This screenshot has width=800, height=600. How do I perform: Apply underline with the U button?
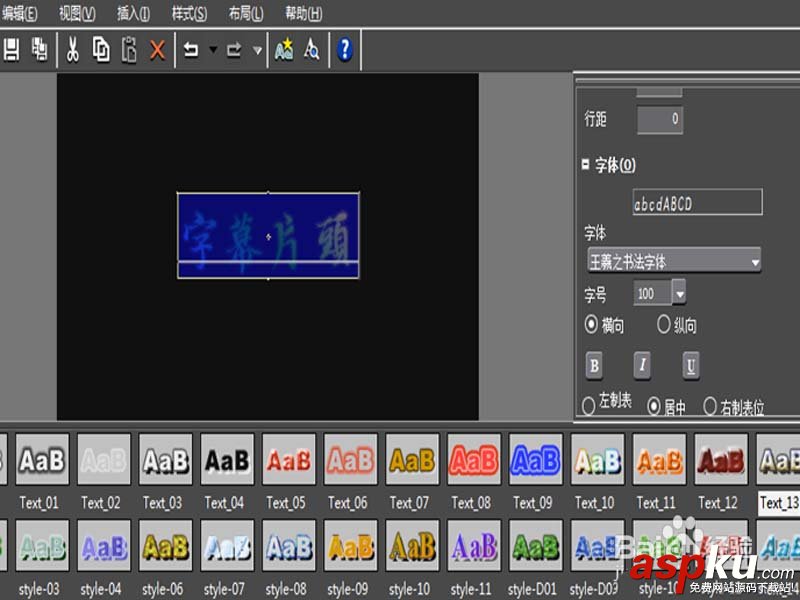click(690, 366)
